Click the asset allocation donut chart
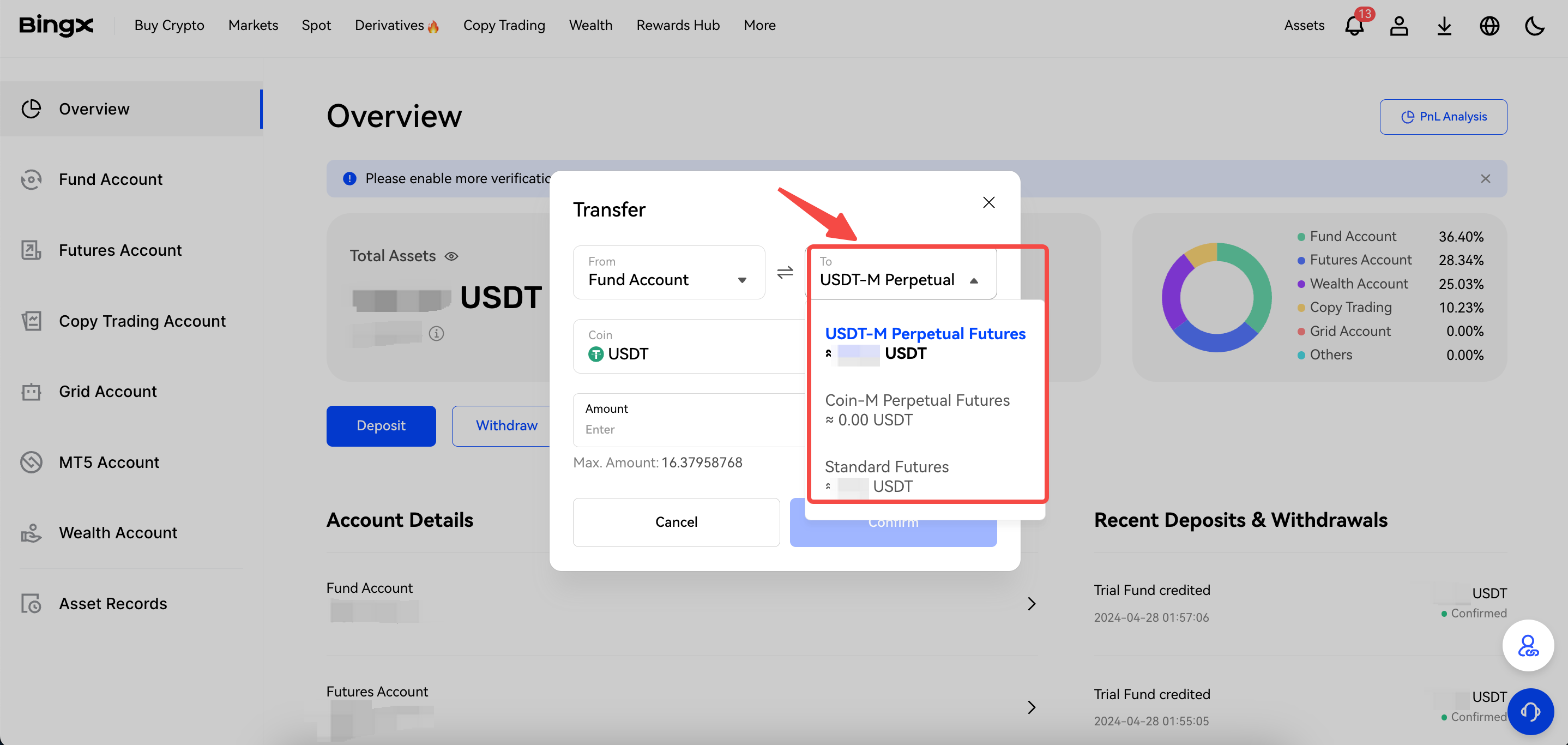 pyautogui.click(x=1216, y=297)
